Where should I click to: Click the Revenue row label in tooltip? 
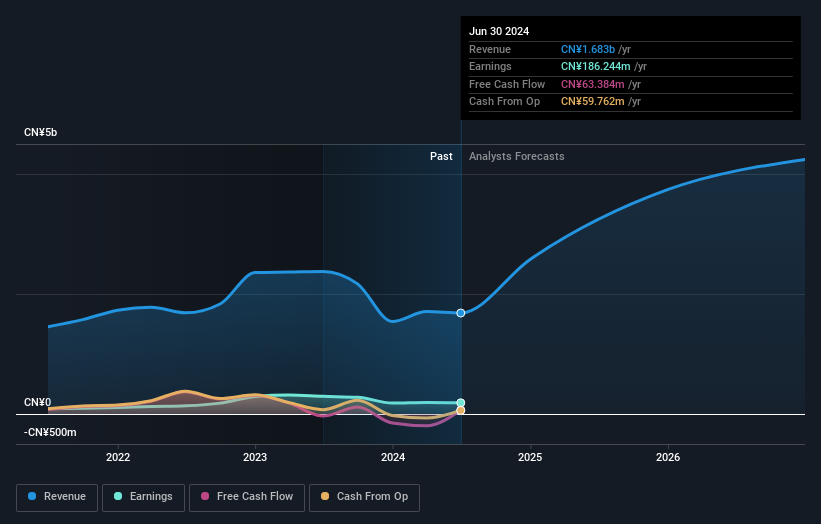tap(490, 49)
